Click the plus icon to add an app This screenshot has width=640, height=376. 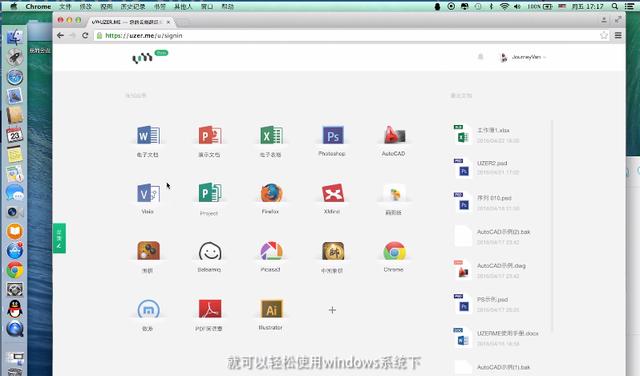click(x=332, y=310)
